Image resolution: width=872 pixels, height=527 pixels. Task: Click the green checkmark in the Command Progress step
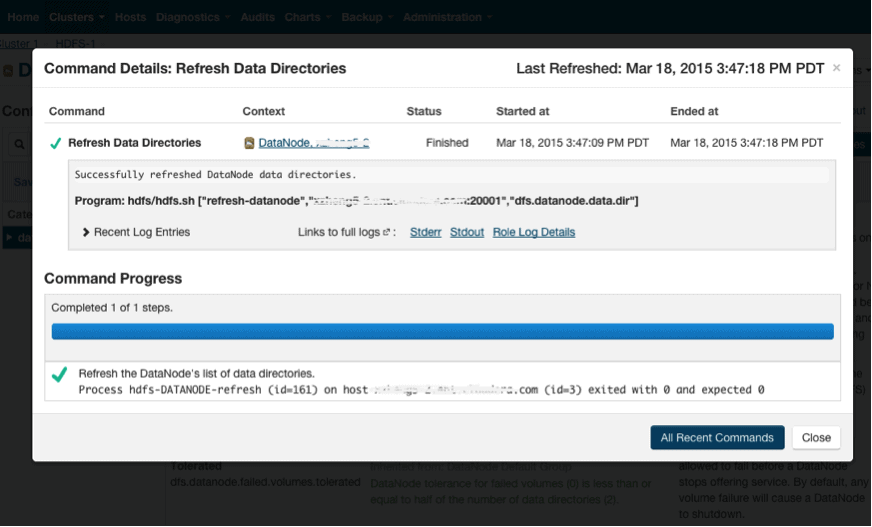59,375
